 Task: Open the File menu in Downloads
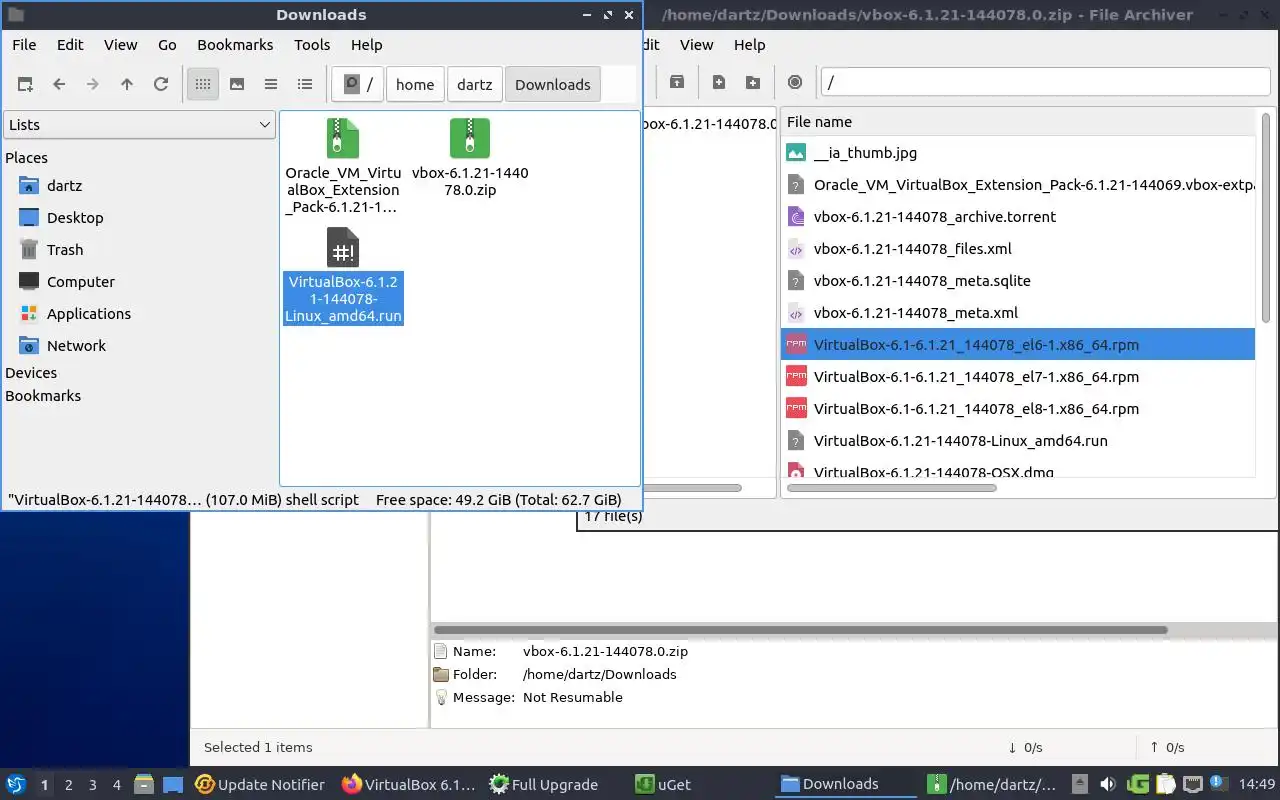24,44
